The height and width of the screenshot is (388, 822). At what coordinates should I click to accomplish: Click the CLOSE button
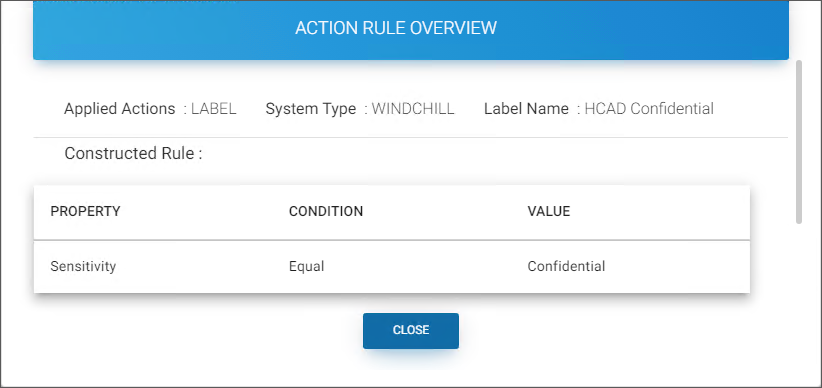[x=410, y=330]
